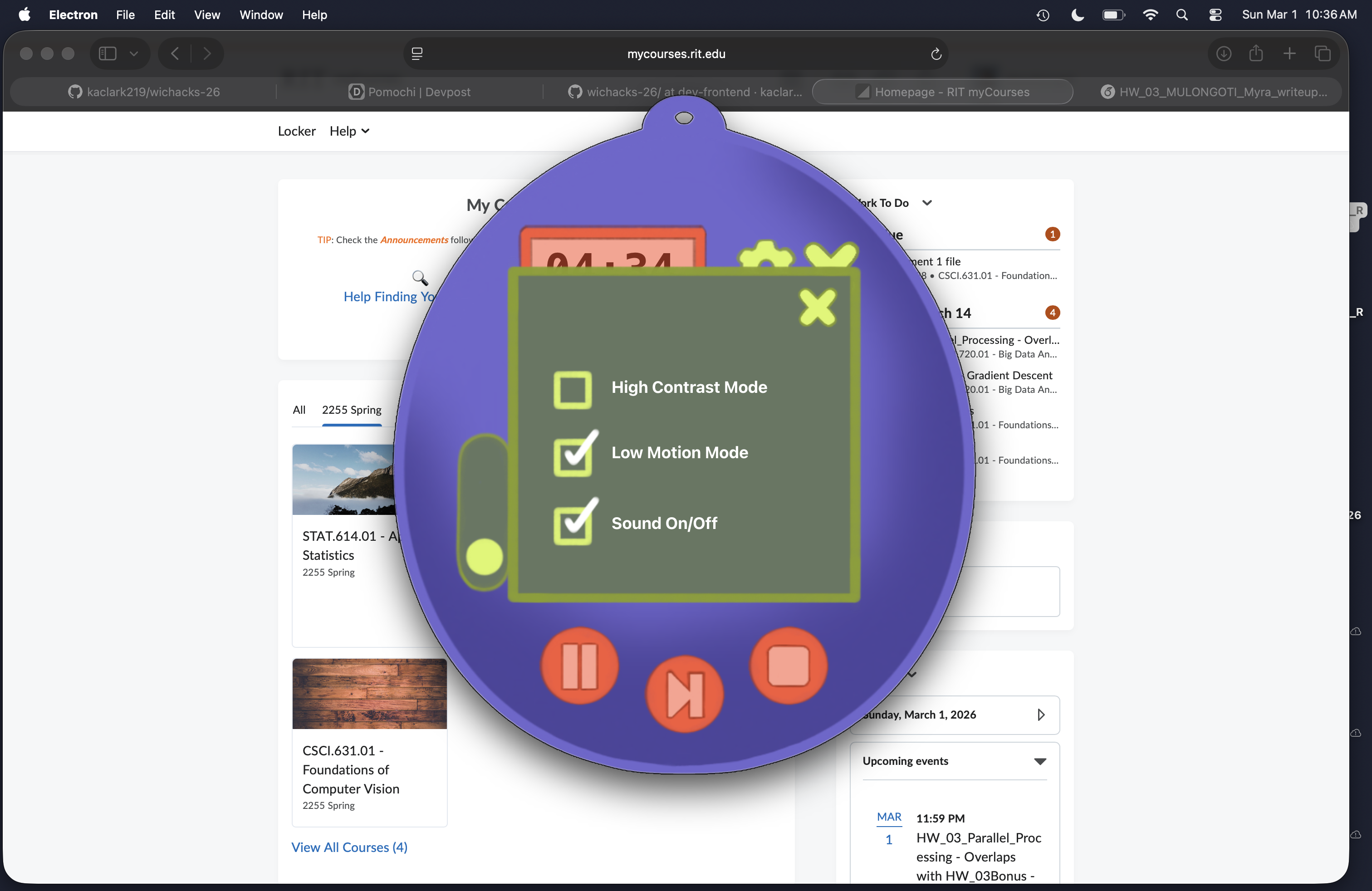Open the Window menu in menu bar
This screenshot has height=891, width=1372.
pyautogui.click(x=261, y=15)
